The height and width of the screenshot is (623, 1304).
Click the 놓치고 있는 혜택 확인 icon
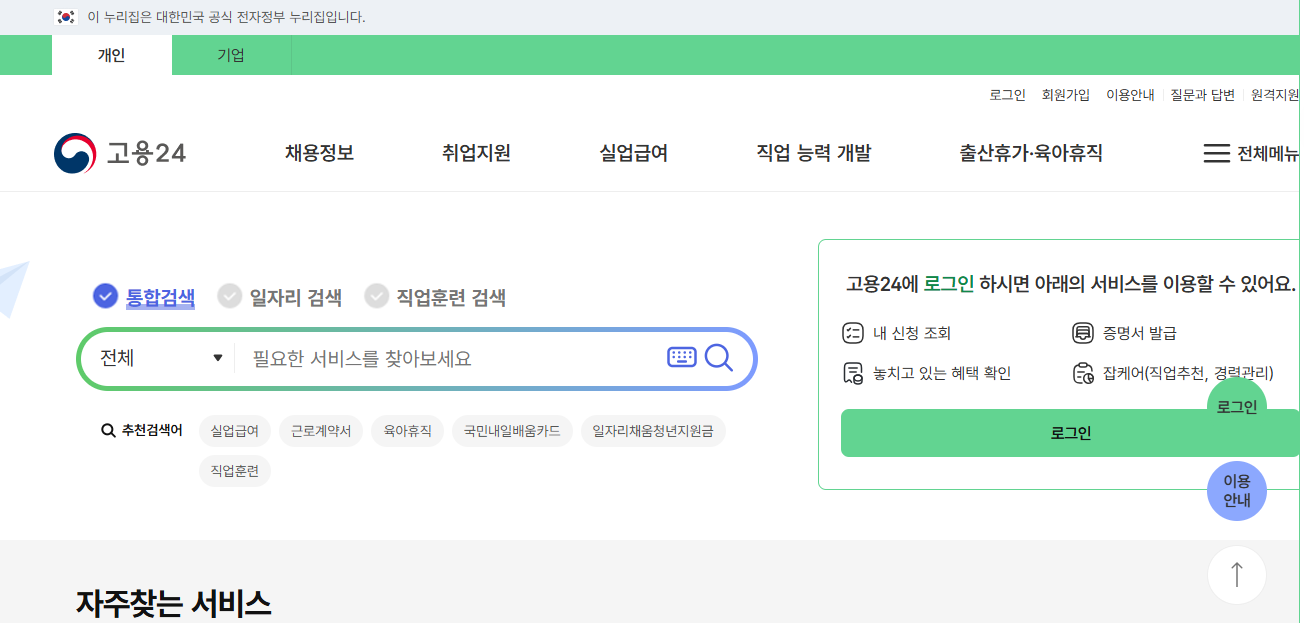coord(853,373)
